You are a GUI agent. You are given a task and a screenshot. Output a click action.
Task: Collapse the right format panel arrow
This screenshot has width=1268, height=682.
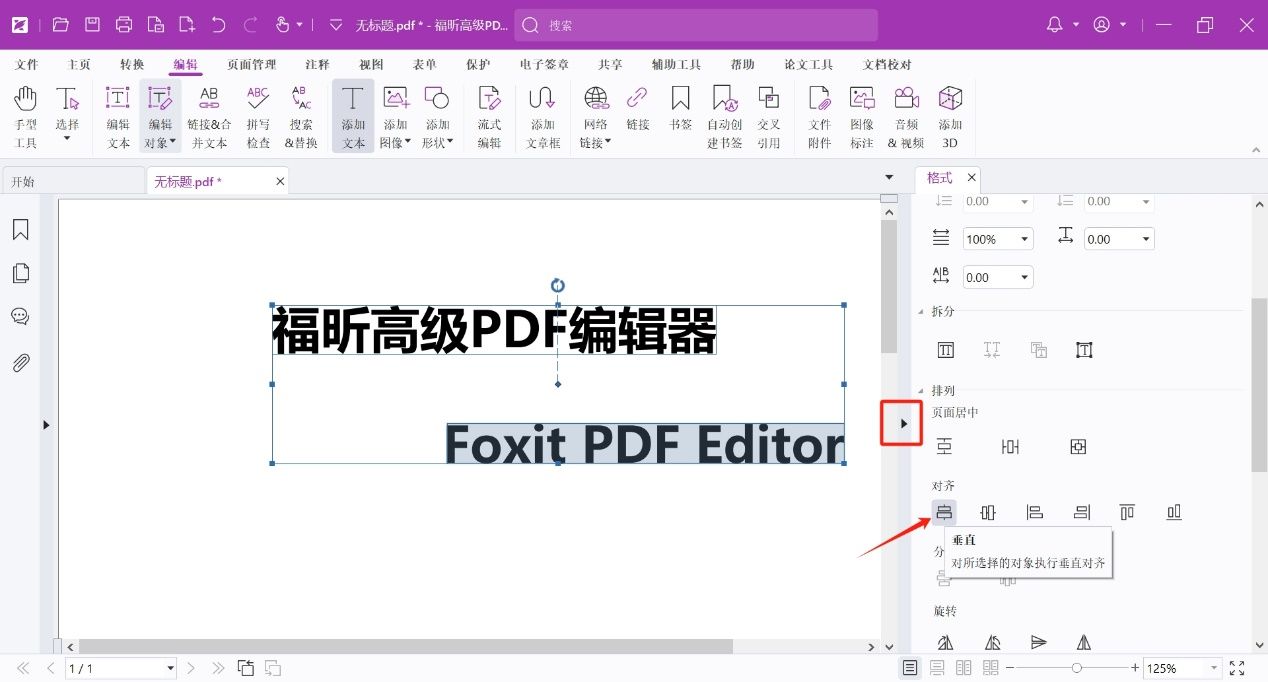click(903, 424)
